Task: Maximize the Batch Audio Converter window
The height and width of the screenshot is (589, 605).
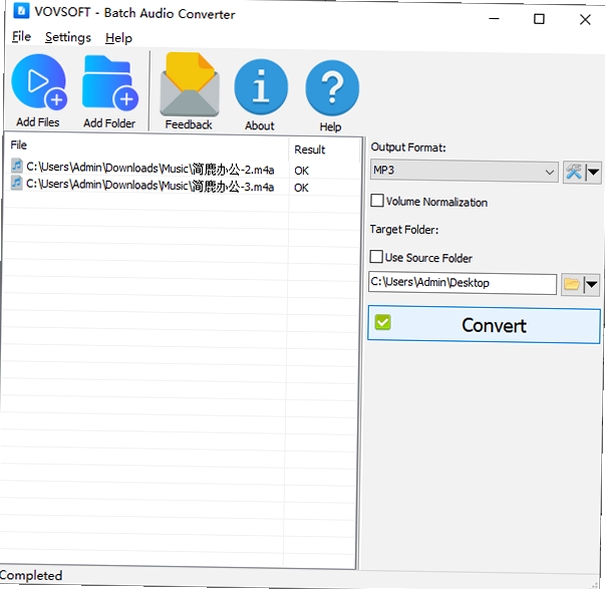Action: click(x=539, y=19)
